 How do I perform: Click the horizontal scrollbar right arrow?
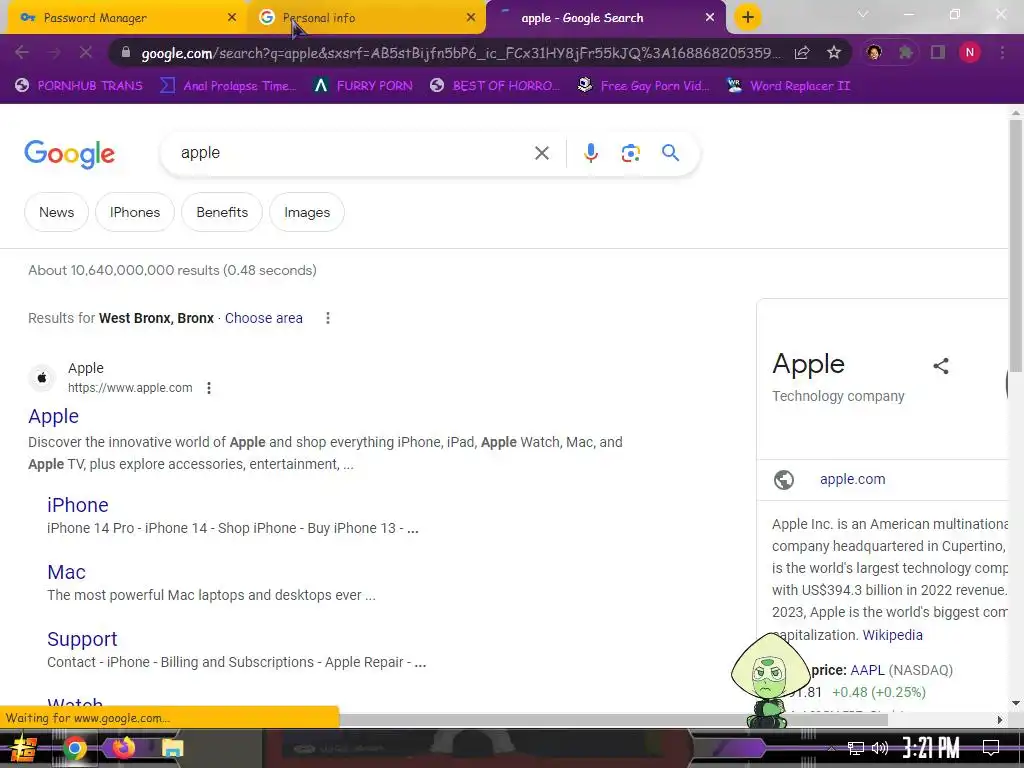[x=1000, y=720]
